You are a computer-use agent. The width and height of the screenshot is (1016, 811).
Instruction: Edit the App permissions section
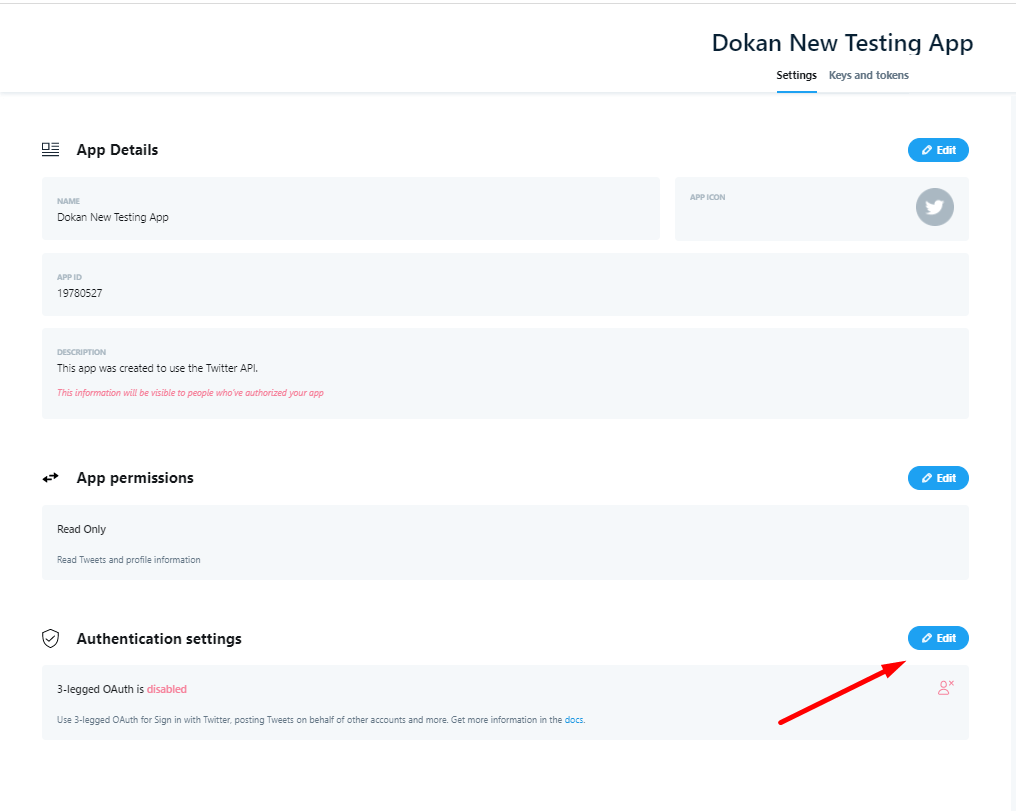tap(938, 478)
